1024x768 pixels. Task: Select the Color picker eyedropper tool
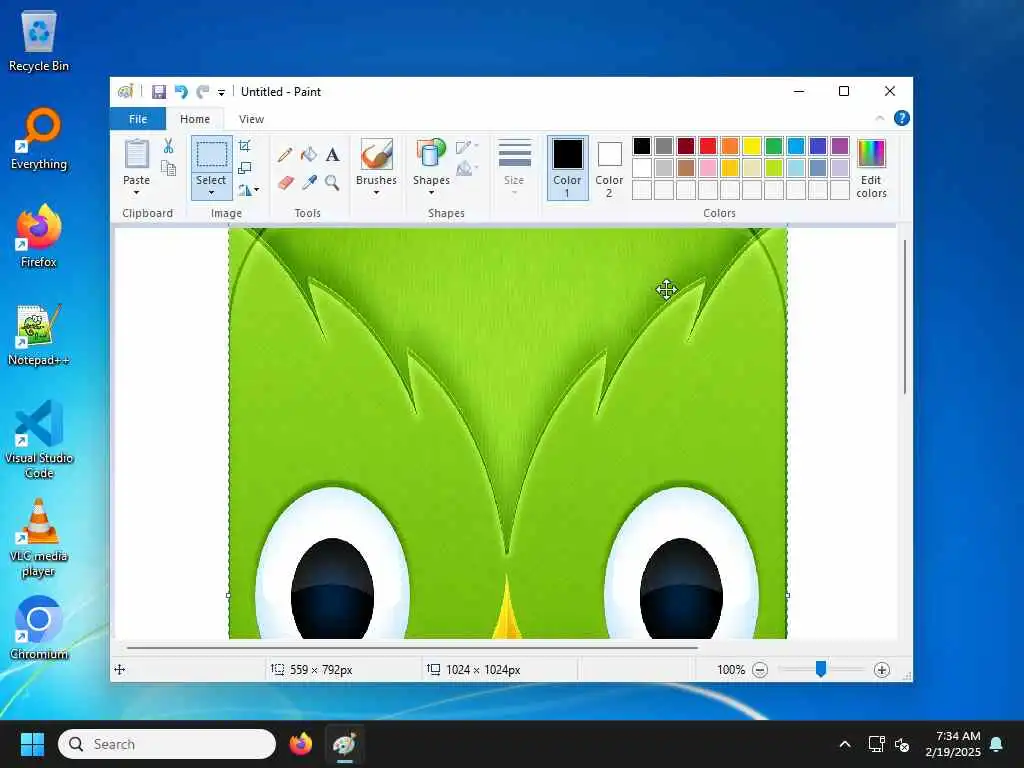pyautogui.click(x=309, y=182)
